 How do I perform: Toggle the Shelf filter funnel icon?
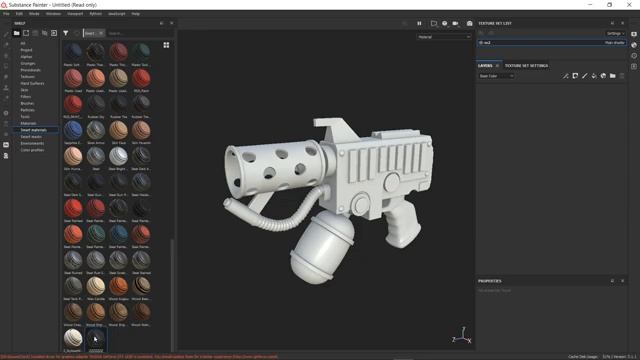point(66,33)
